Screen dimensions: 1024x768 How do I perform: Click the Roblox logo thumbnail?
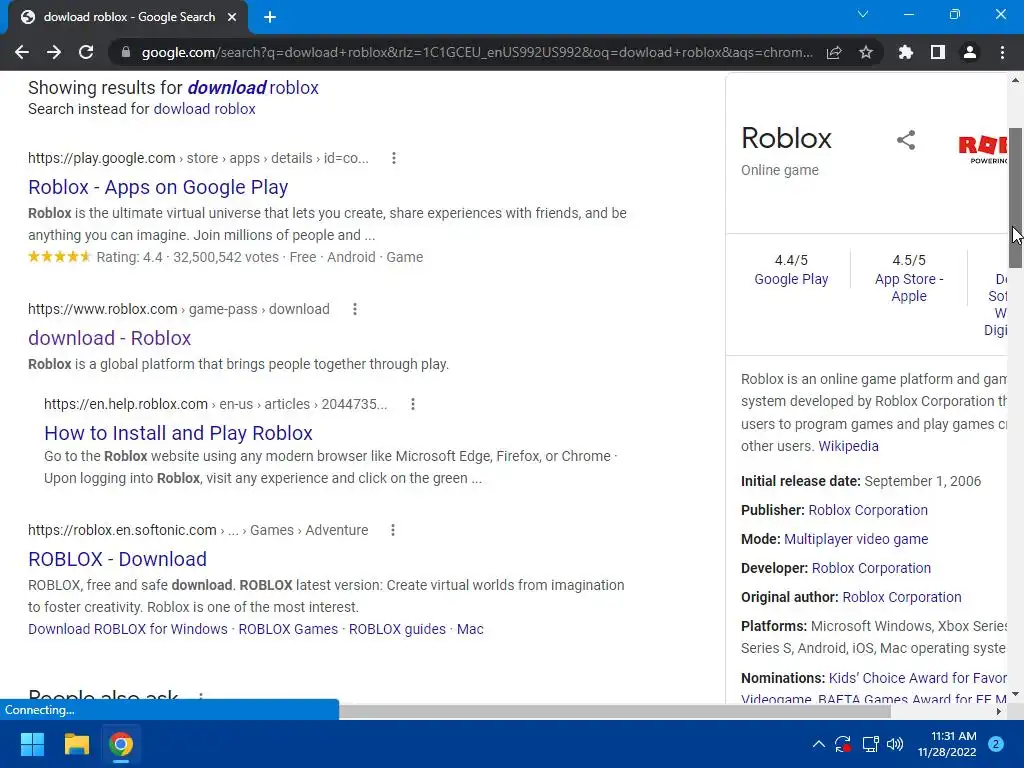[982, 148]
